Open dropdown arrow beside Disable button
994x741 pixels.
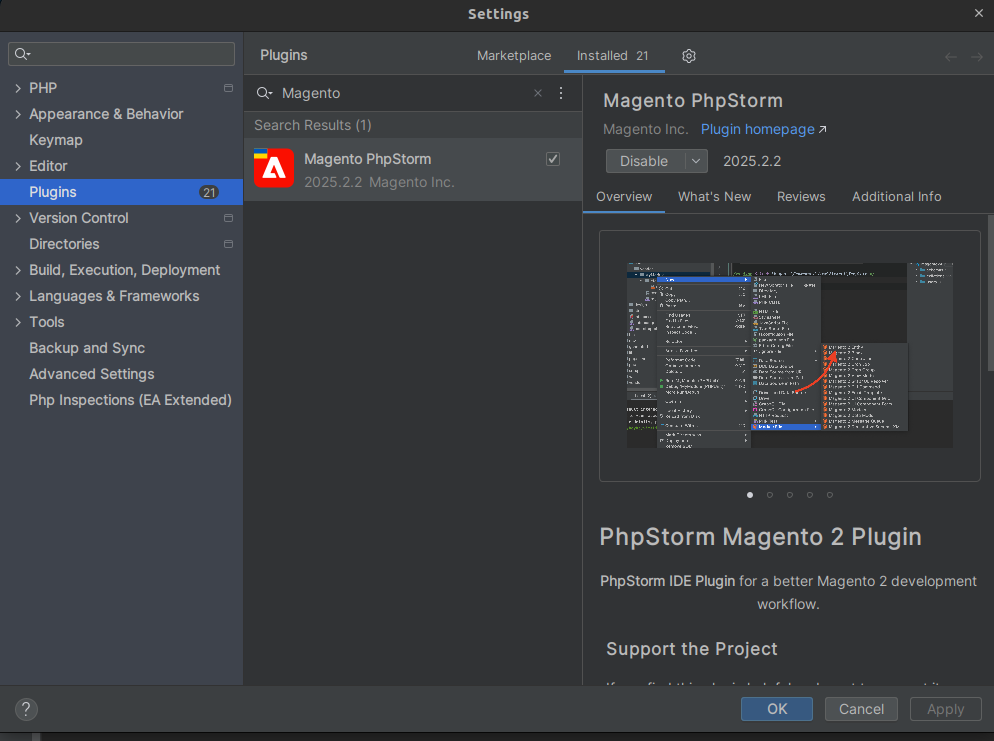tap(695, 161)
